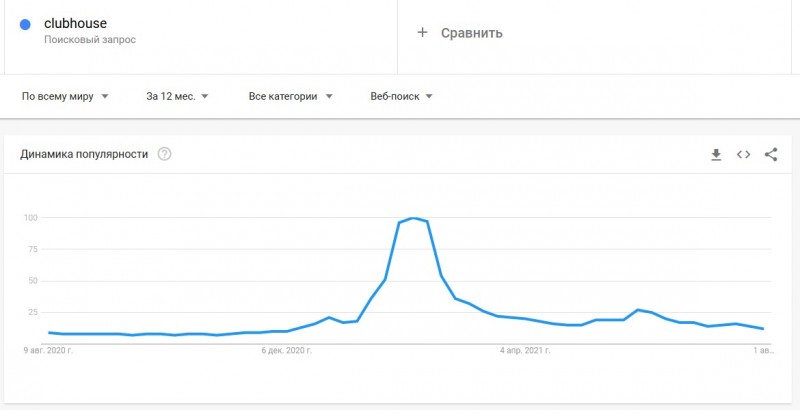Open the embed code icon
This screenshot has width=800, height=410.
743,155
